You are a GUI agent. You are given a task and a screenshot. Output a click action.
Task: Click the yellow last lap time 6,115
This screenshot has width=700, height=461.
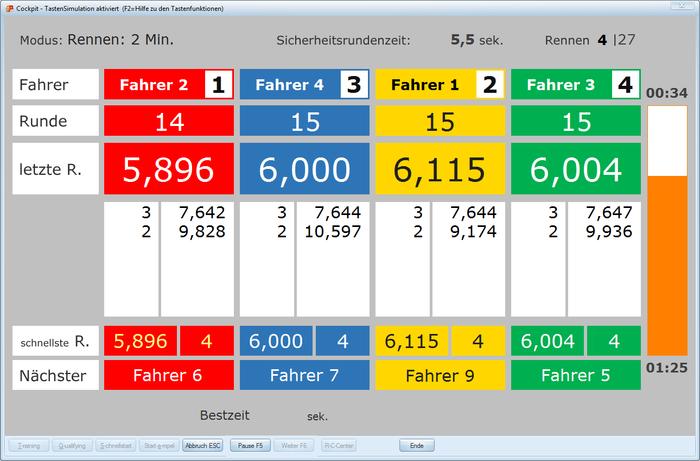click(440, 169)
